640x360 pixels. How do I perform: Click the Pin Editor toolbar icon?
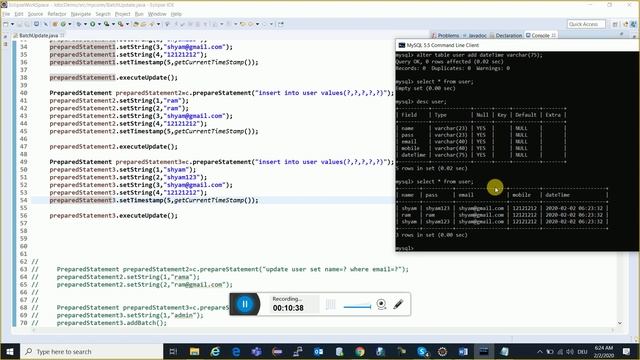(x=281, y=24)
